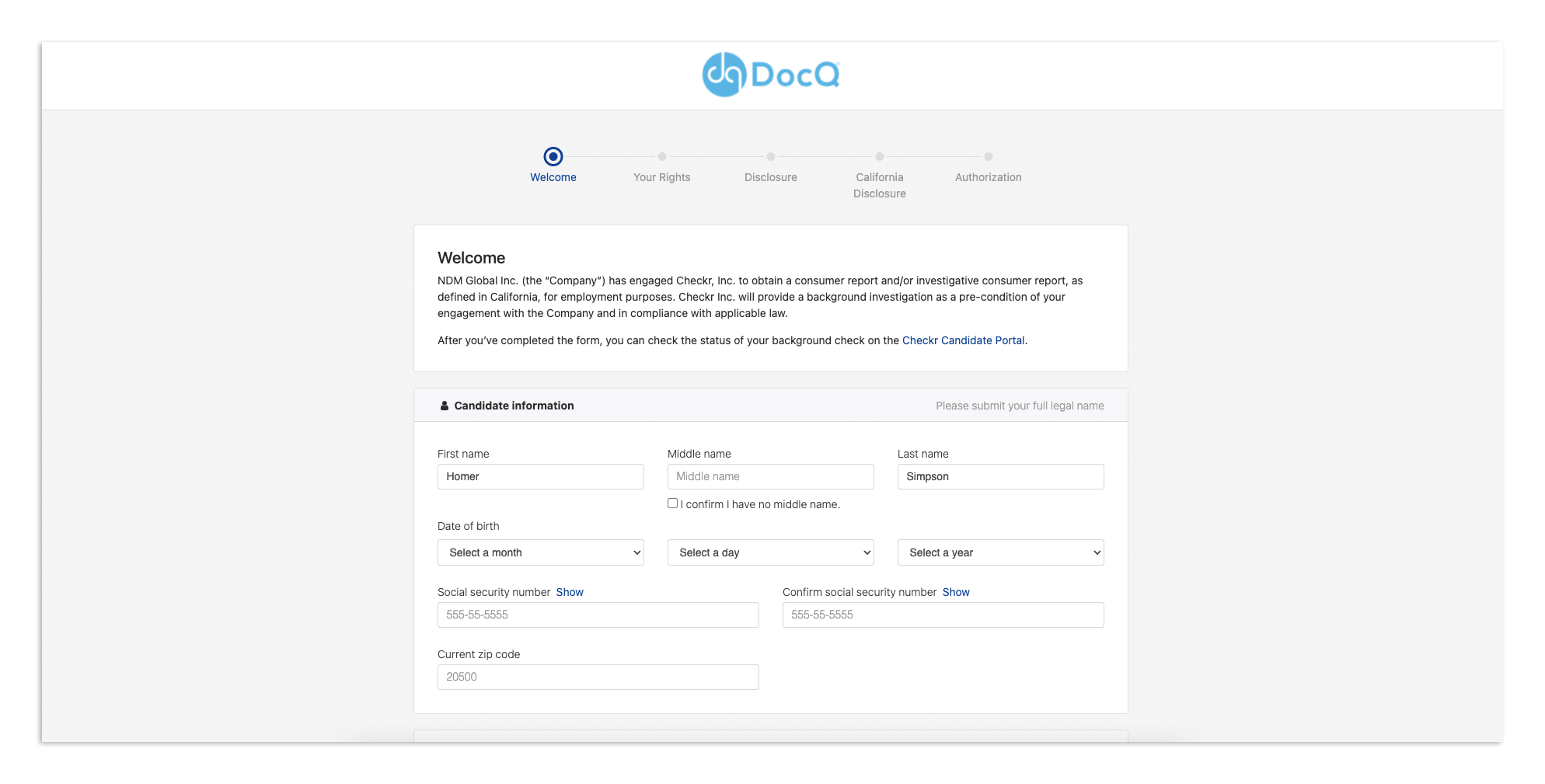This screenshot has width=1545, height=784.
Task: Click the Disclosure step dot
Action: coord(771,156)
